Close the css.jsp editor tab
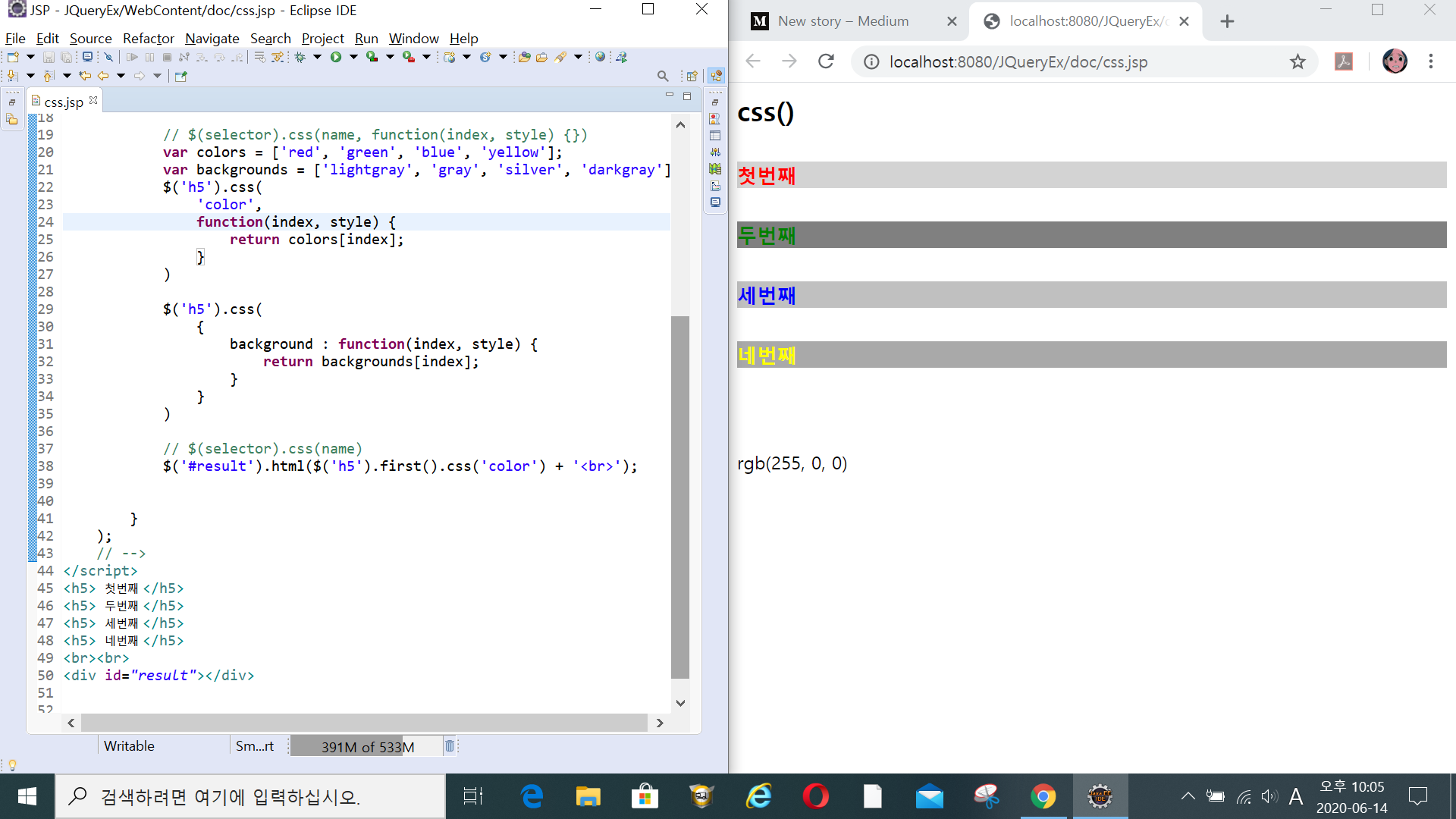 point(93,100)
